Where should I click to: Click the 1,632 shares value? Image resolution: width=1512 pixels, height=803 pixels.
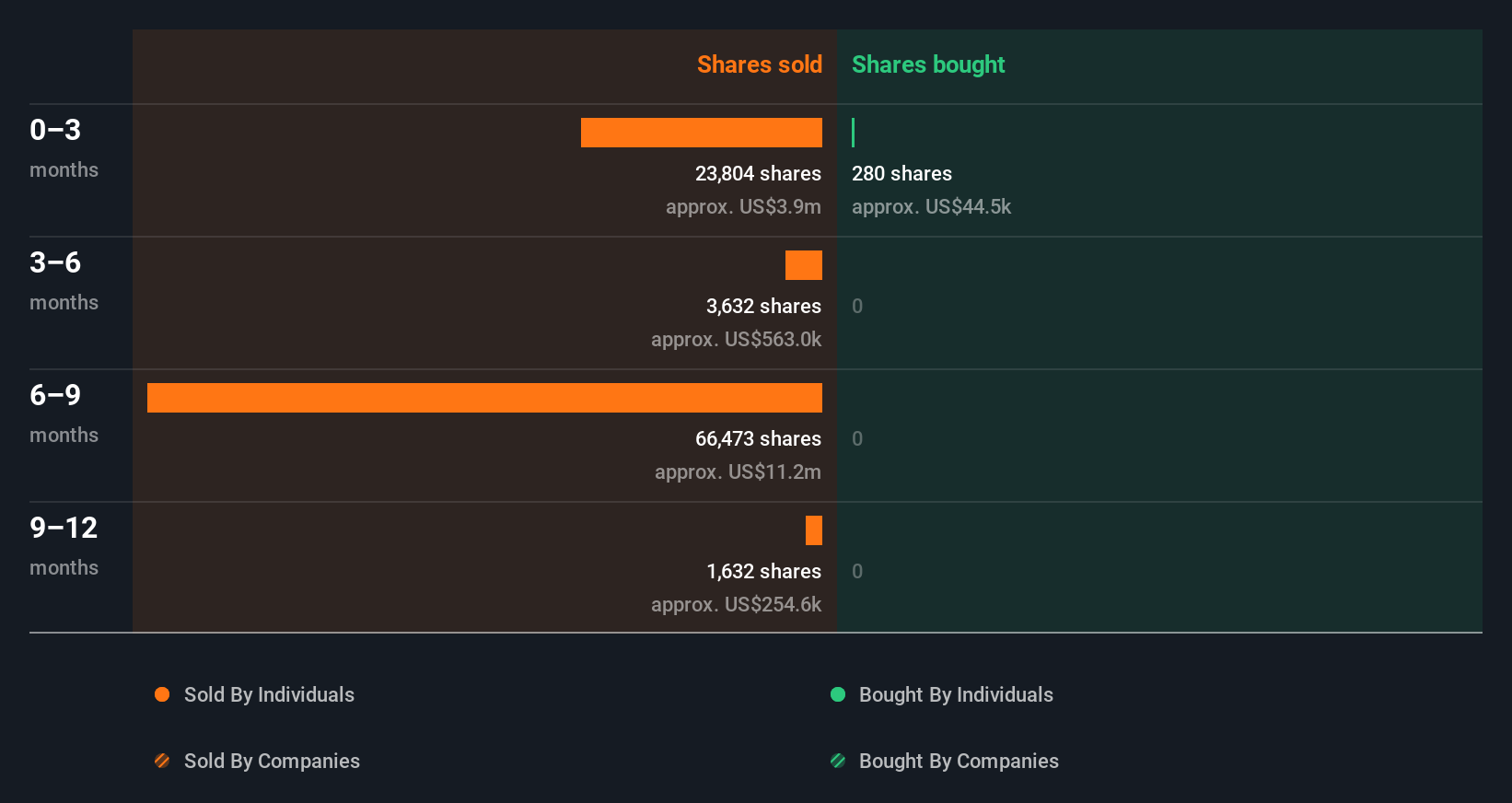coord(763,572)
